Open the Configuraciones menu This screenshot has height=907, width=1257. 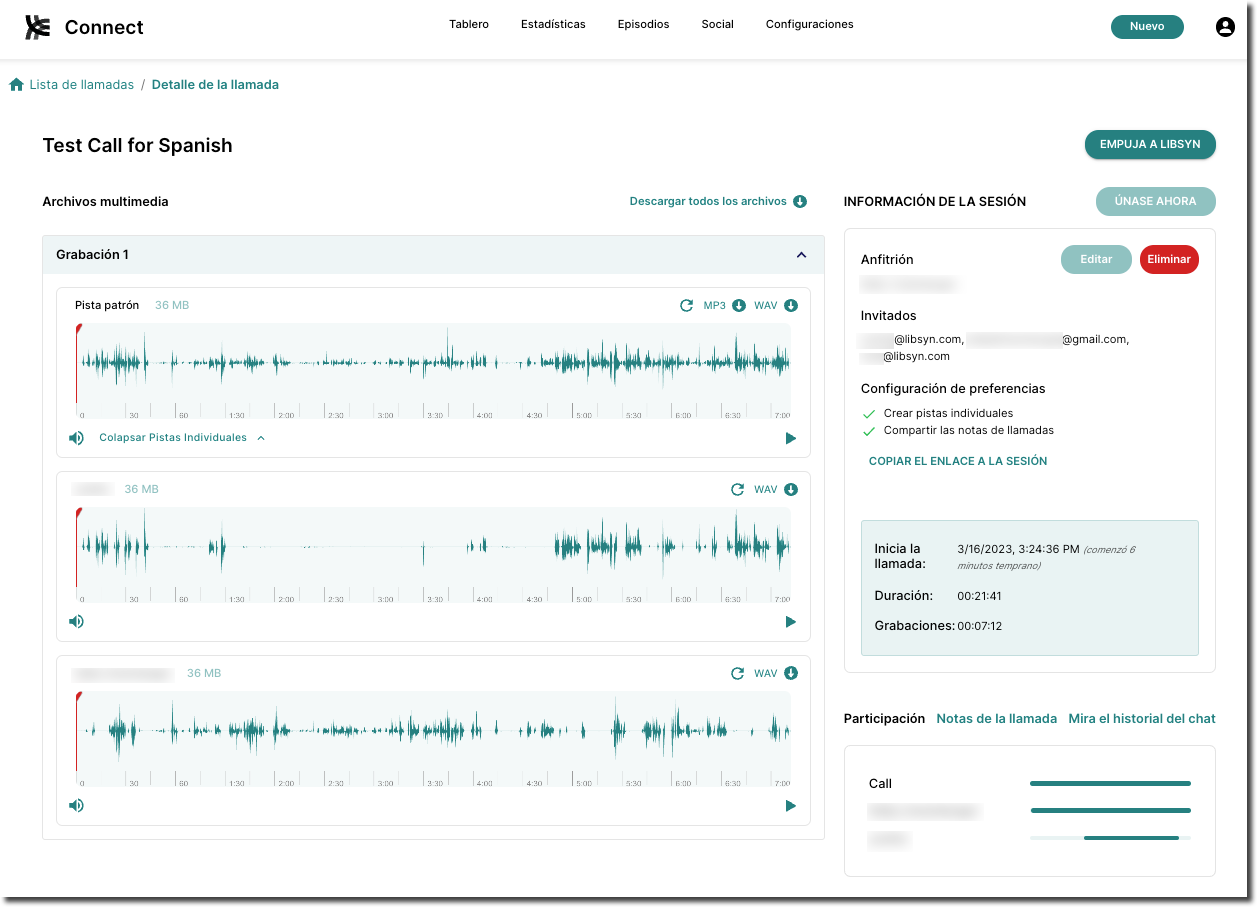pyautogui.click(x=809, y=24)
